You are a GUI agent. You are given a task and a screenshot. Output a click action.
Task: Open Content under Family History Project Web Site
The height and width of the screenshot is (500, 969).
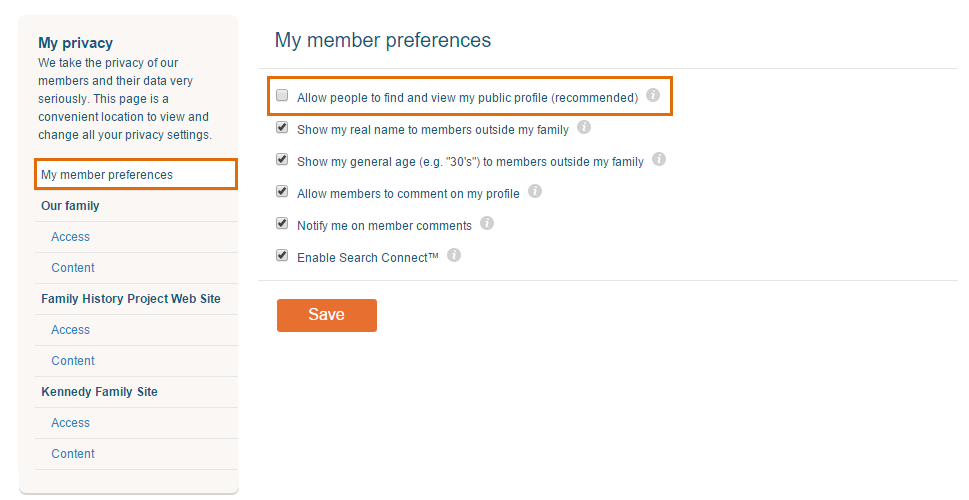(73, 361)
